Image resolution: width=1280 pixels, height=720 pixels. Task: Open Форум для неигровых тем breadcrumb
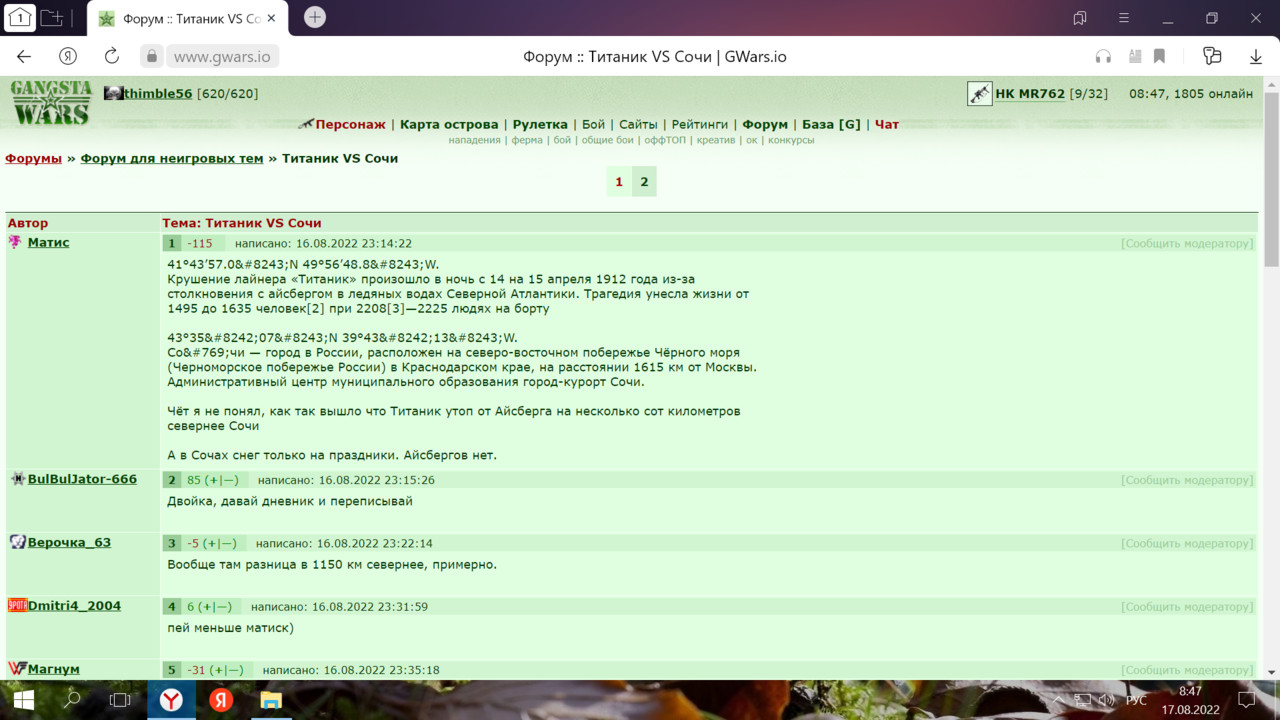pyautogui.click(x=172, y=158)
